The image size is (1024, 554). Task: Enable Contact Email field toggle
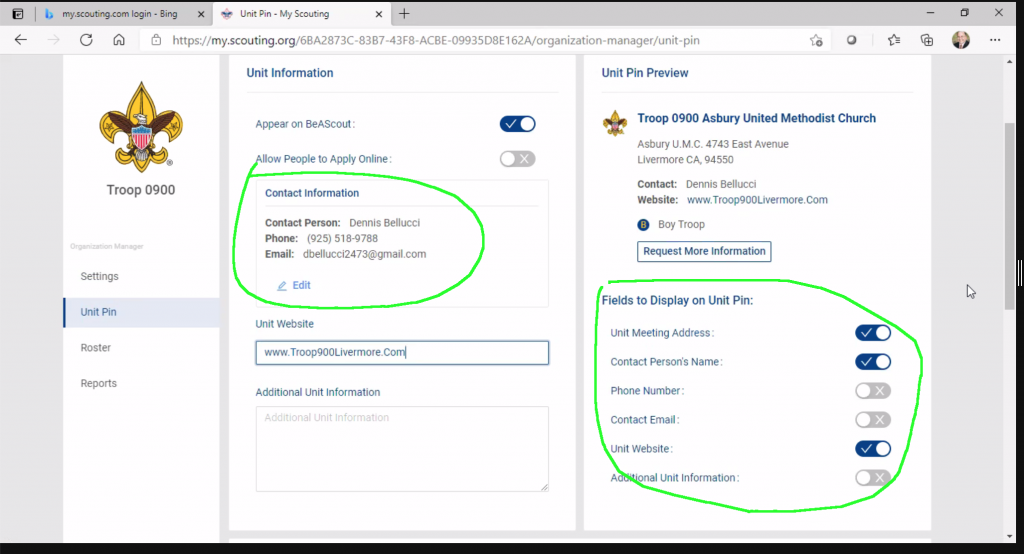click(872, 420)
